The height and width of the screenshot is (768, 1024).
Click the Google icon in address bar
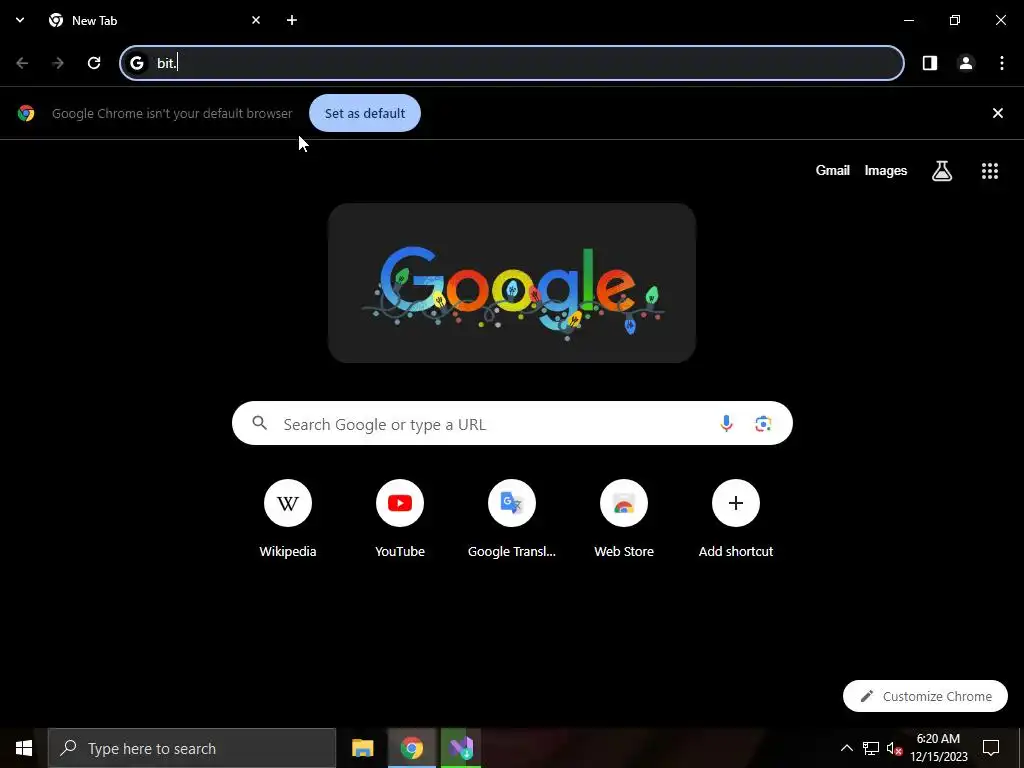(136, 63)
